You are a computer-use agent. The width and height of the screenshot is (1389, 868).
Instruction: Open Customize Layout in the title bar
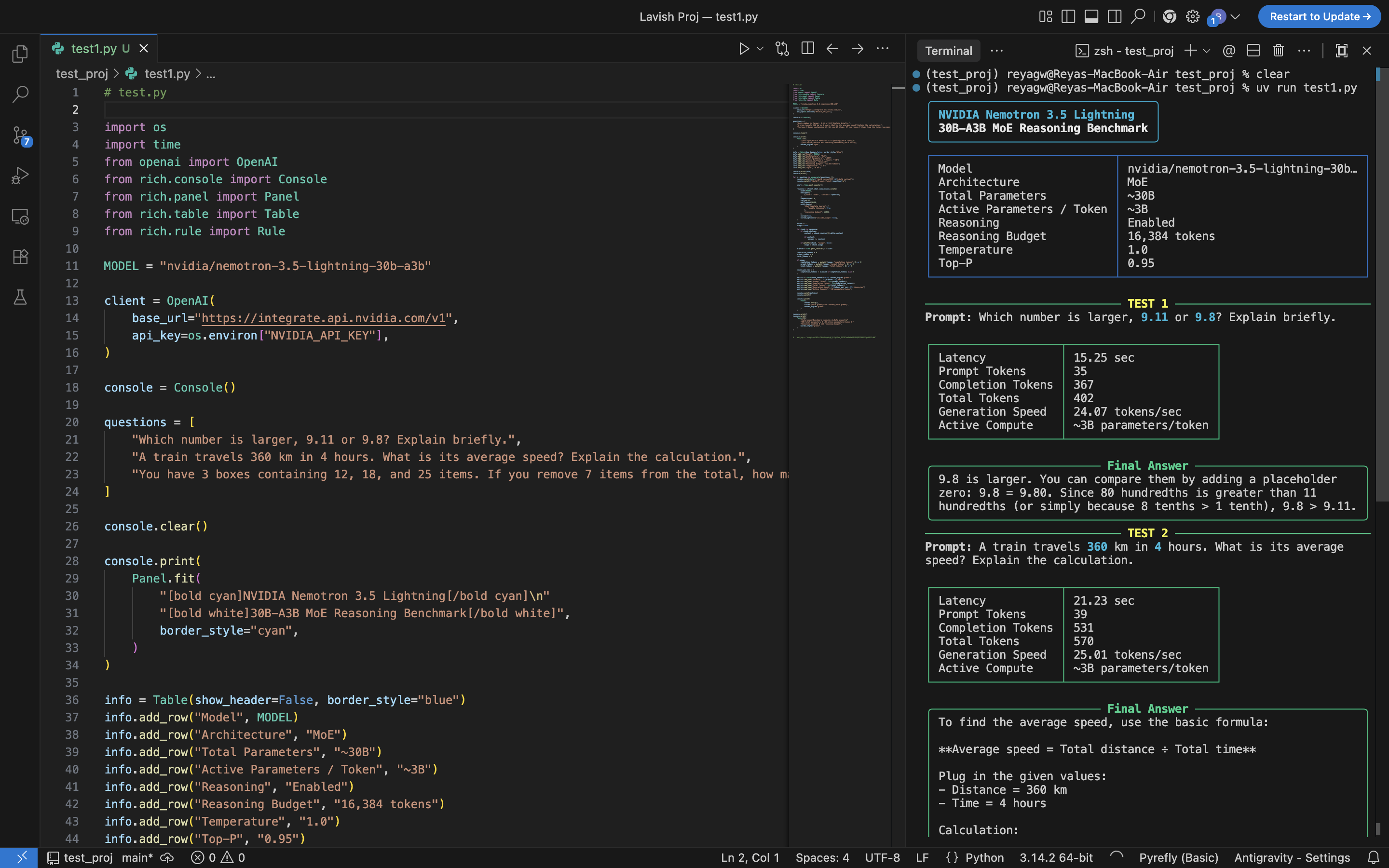(1046, 17)
